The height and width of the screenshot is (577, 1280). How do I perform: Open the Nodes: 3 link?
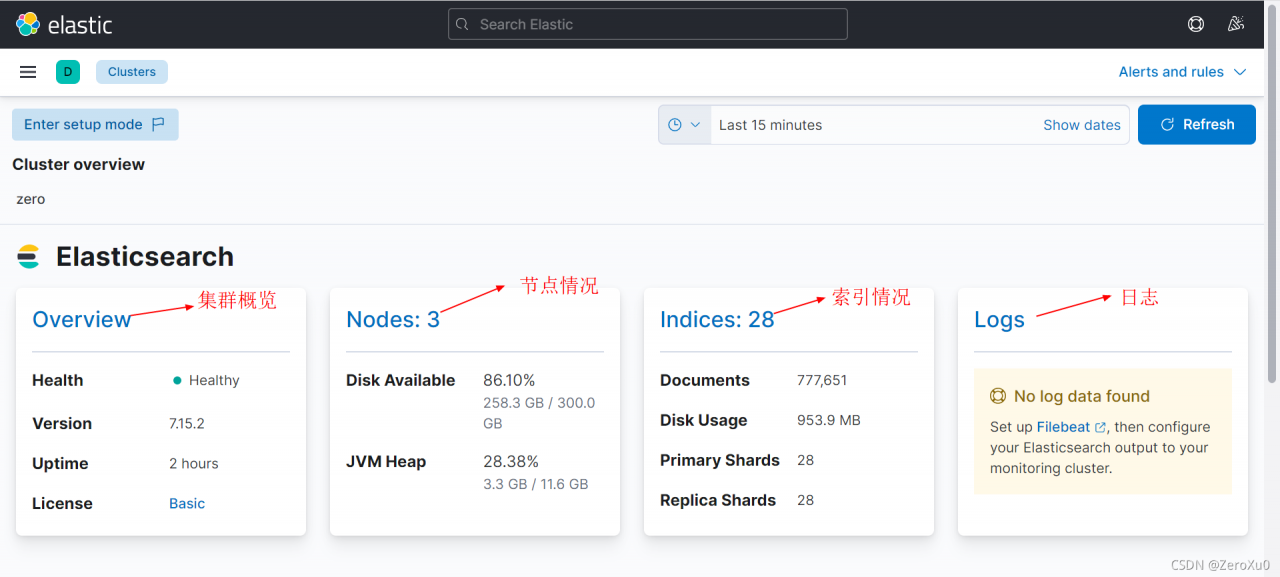click(393, 319)
